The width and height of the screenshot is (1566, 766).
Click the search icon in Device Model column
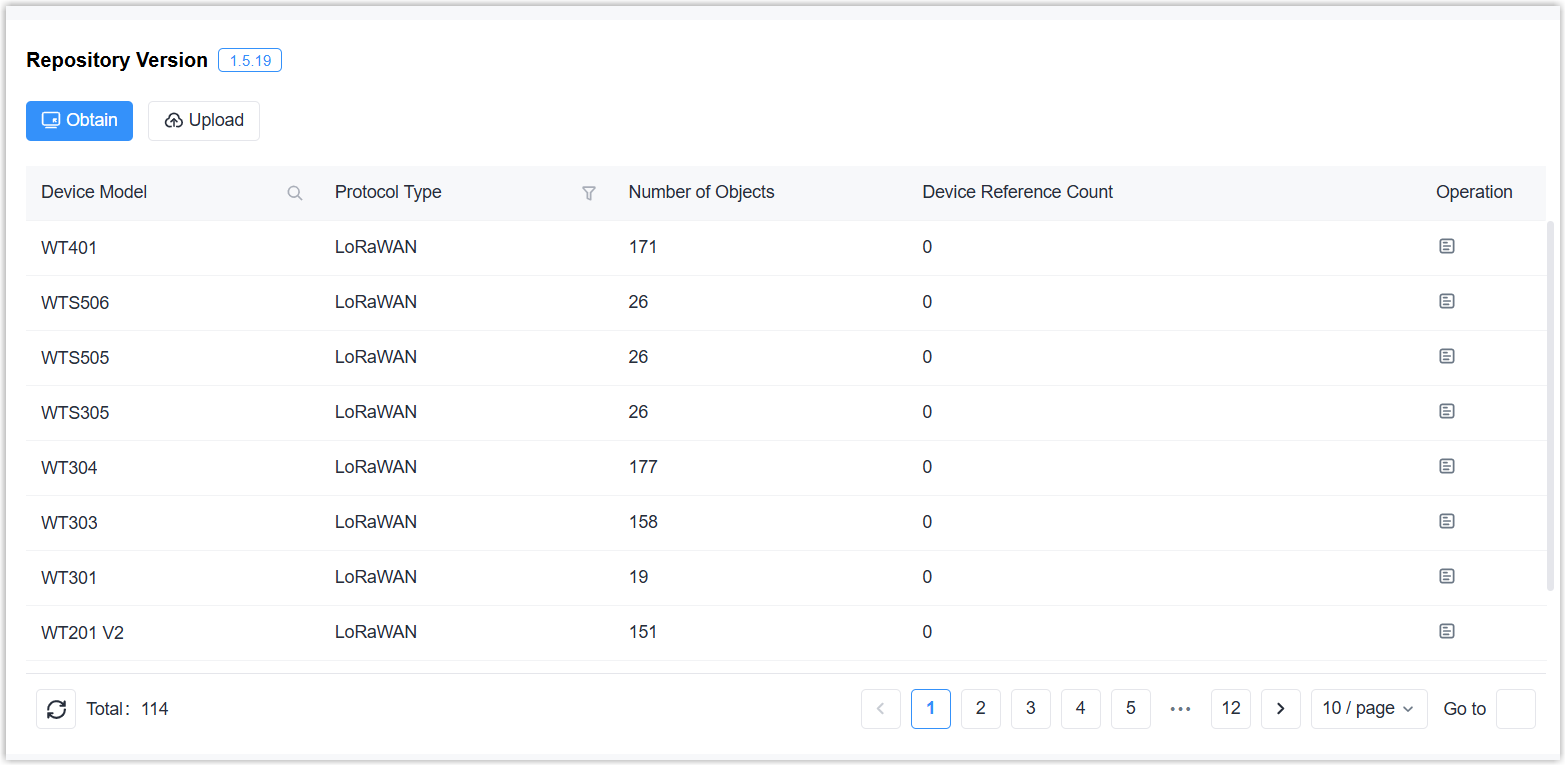(295, 193)
